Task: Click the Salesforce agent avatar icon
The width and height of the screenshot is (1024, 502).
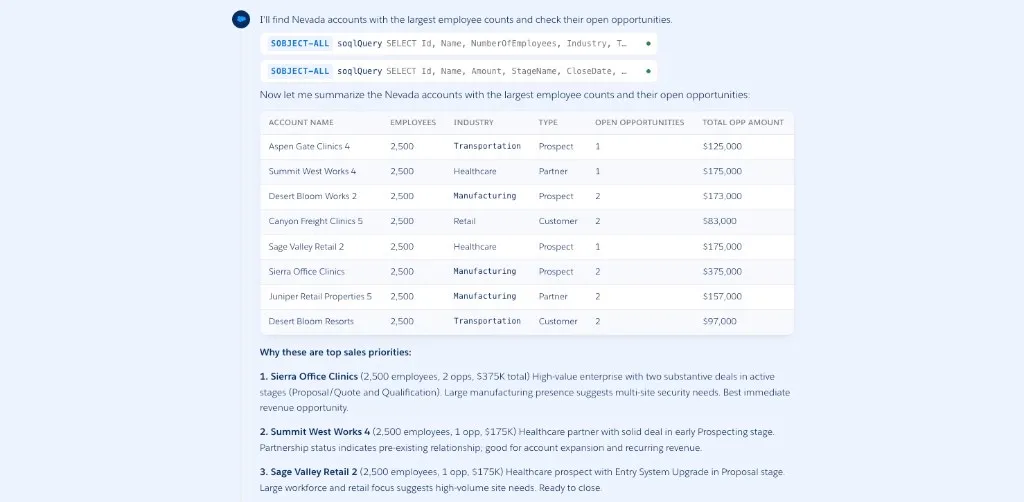Action: [x=241, y=20]
